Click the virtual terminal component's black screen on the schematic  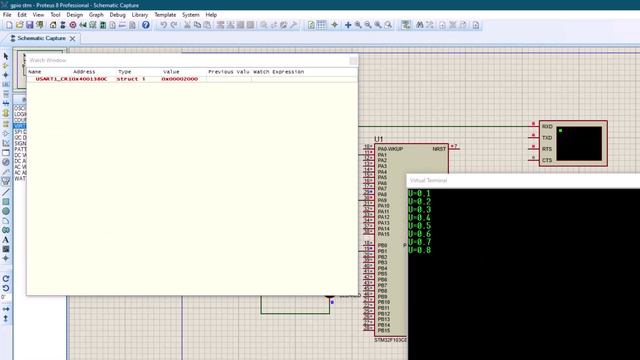click(x=579, y=143)
